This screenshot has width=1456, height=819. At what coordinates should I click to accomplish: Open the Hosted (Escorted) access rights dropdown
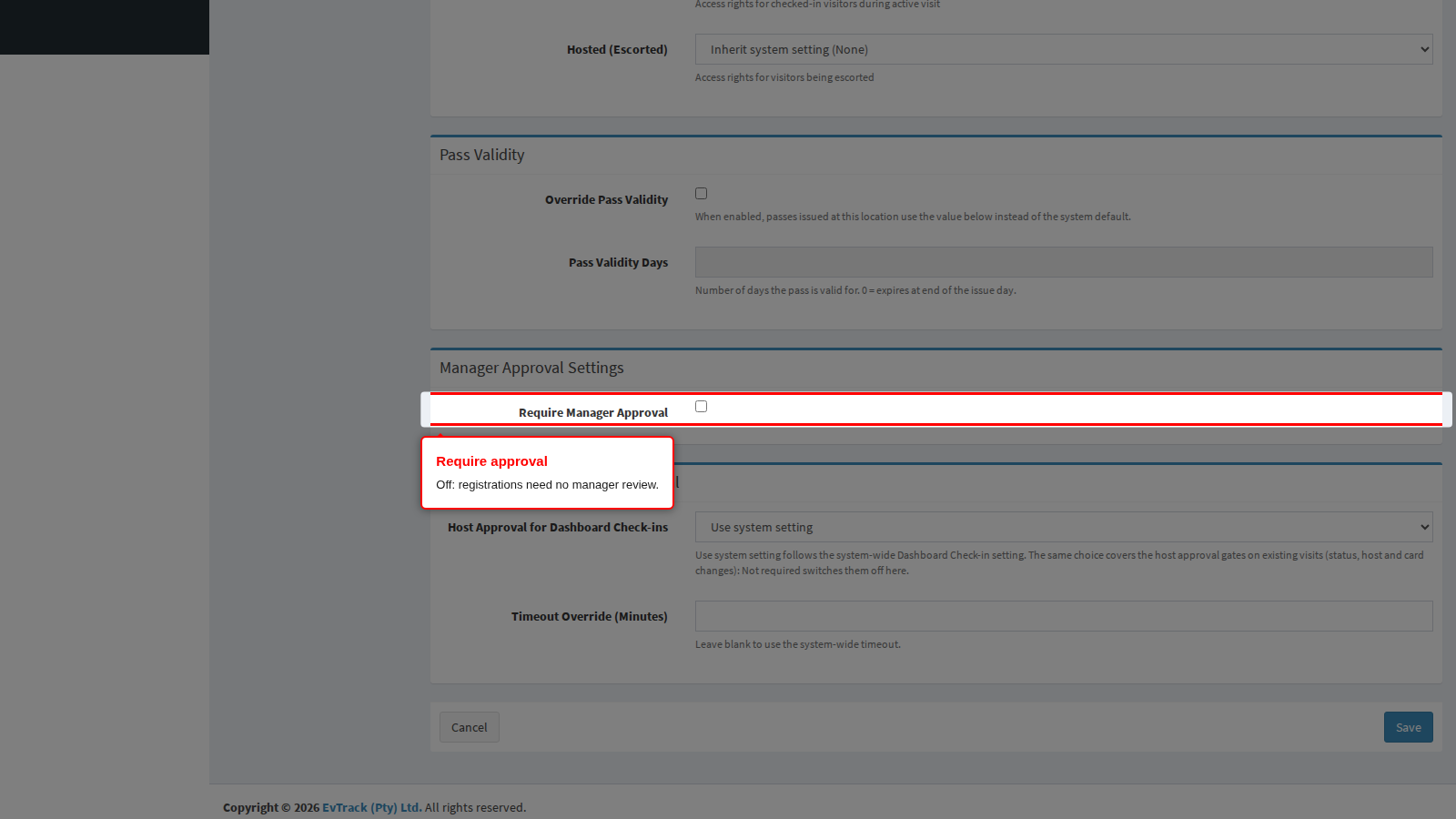pos(1064,49)
